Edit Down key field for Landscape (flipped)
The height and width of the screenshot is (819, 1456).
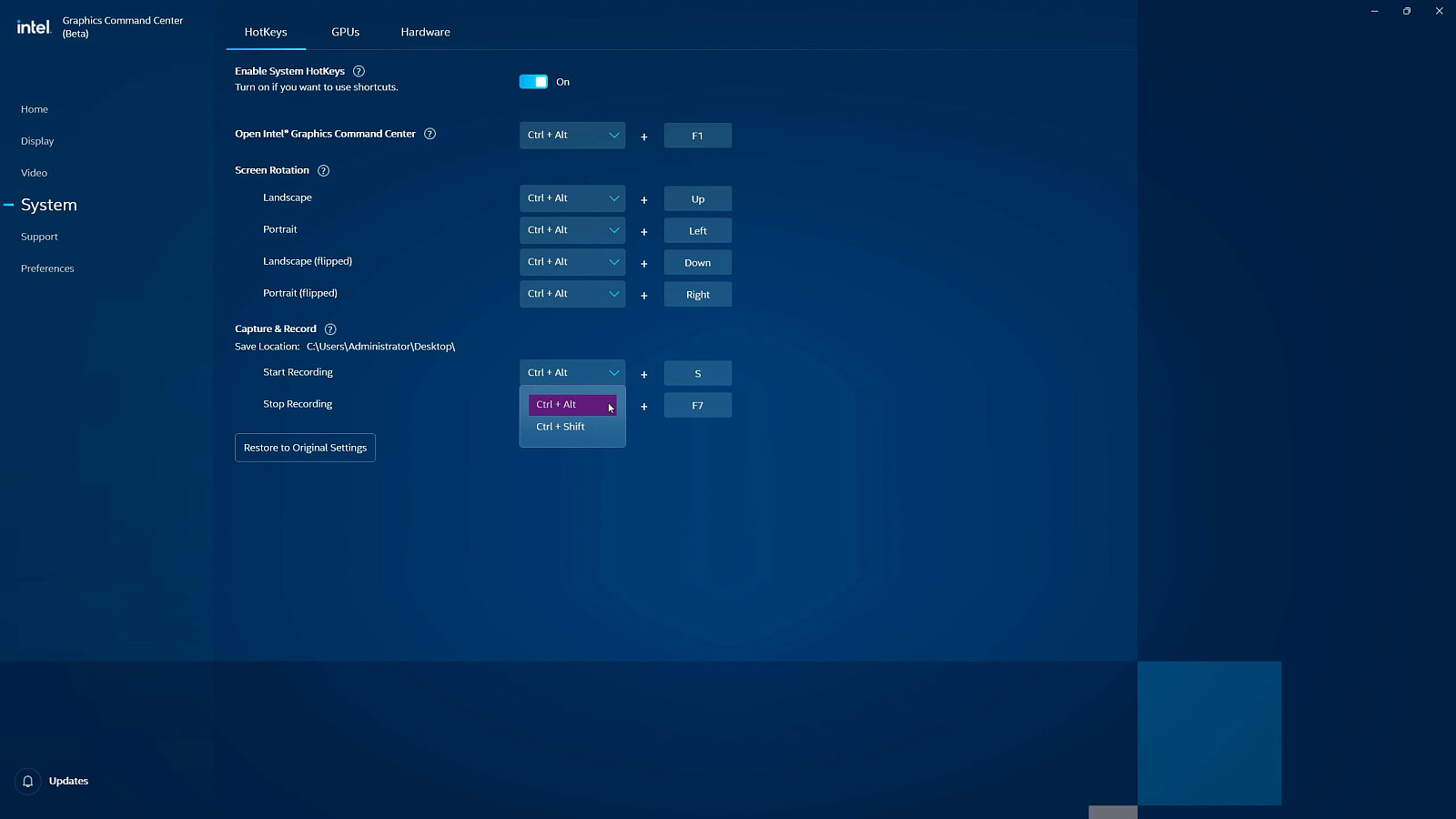(698, 263)
